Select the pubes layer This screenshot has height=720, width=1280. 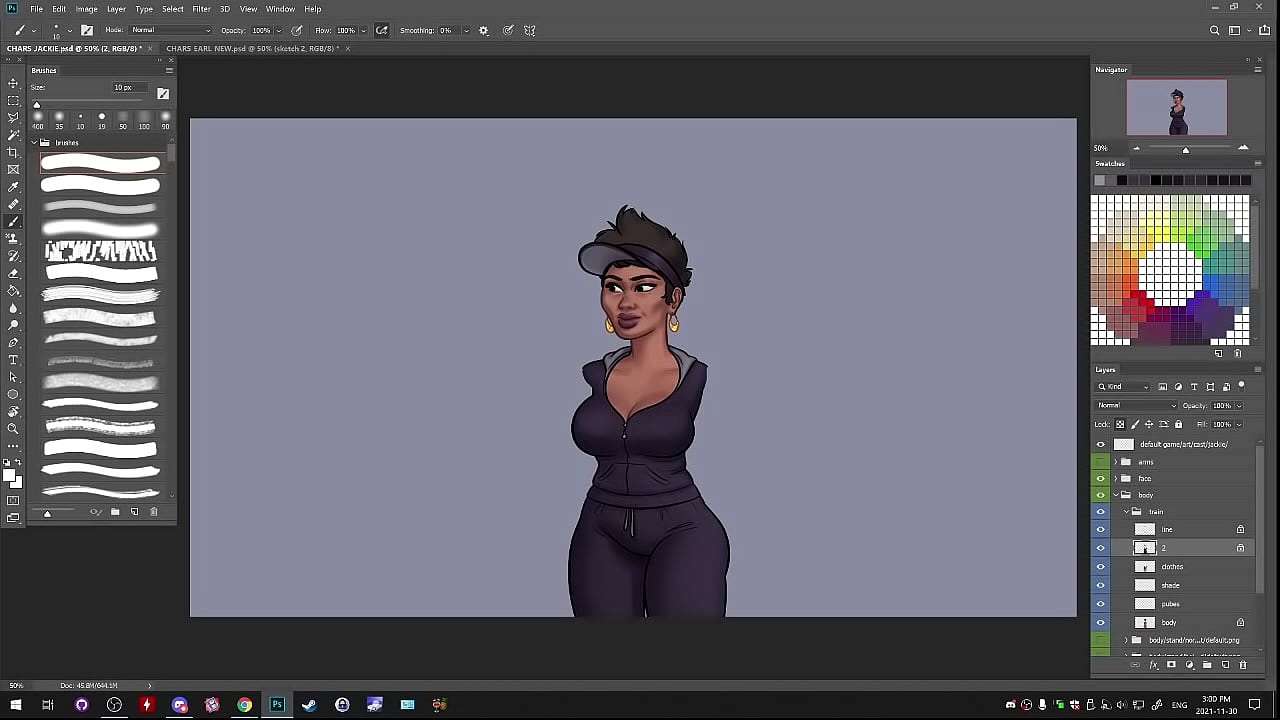(1171, 604)
